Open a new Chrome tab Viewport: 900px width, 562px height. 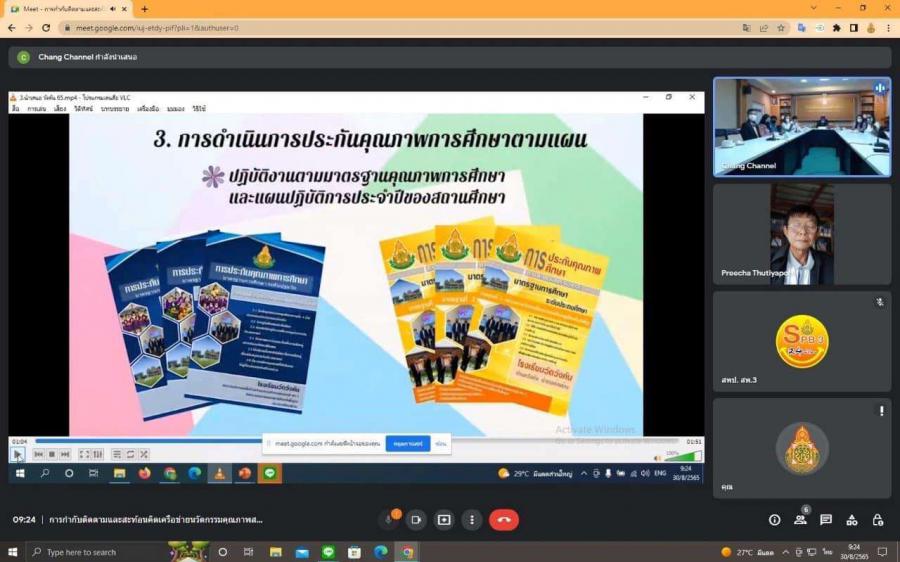click(145, 9)
